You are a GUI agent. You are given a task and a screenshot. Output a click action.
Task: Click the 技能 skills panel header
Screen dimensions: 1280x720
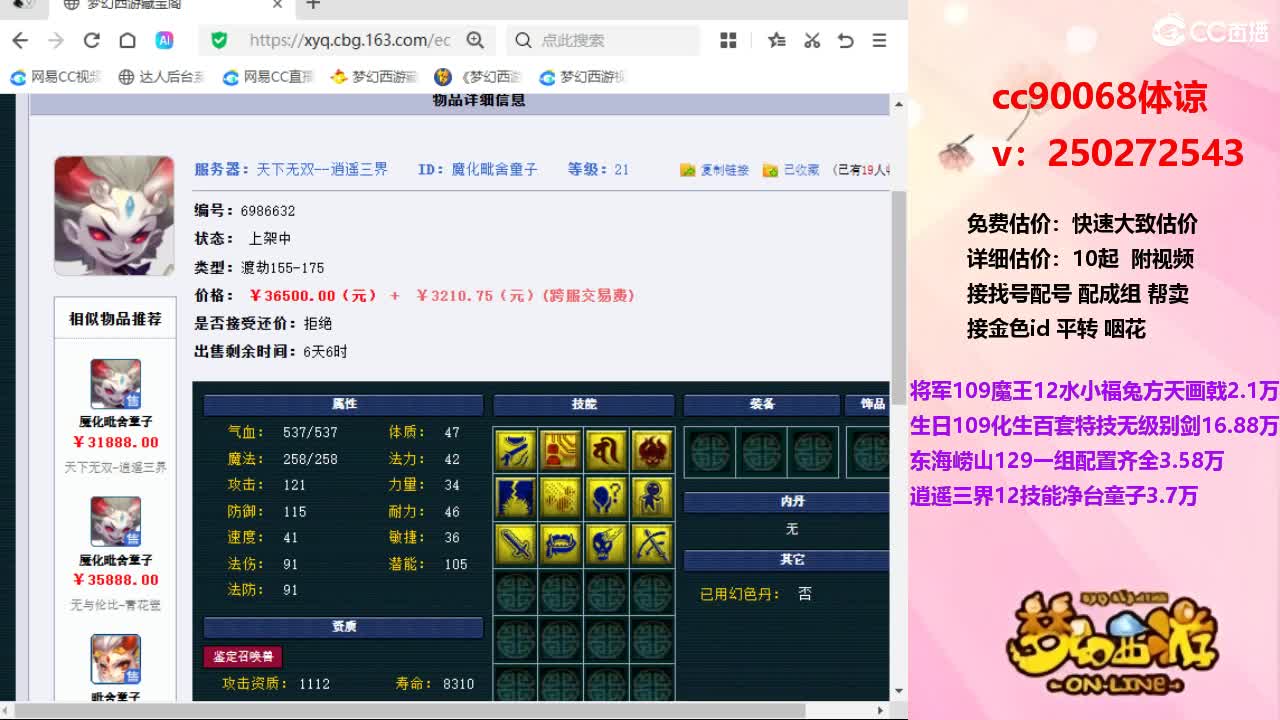[x=584, y=405]
